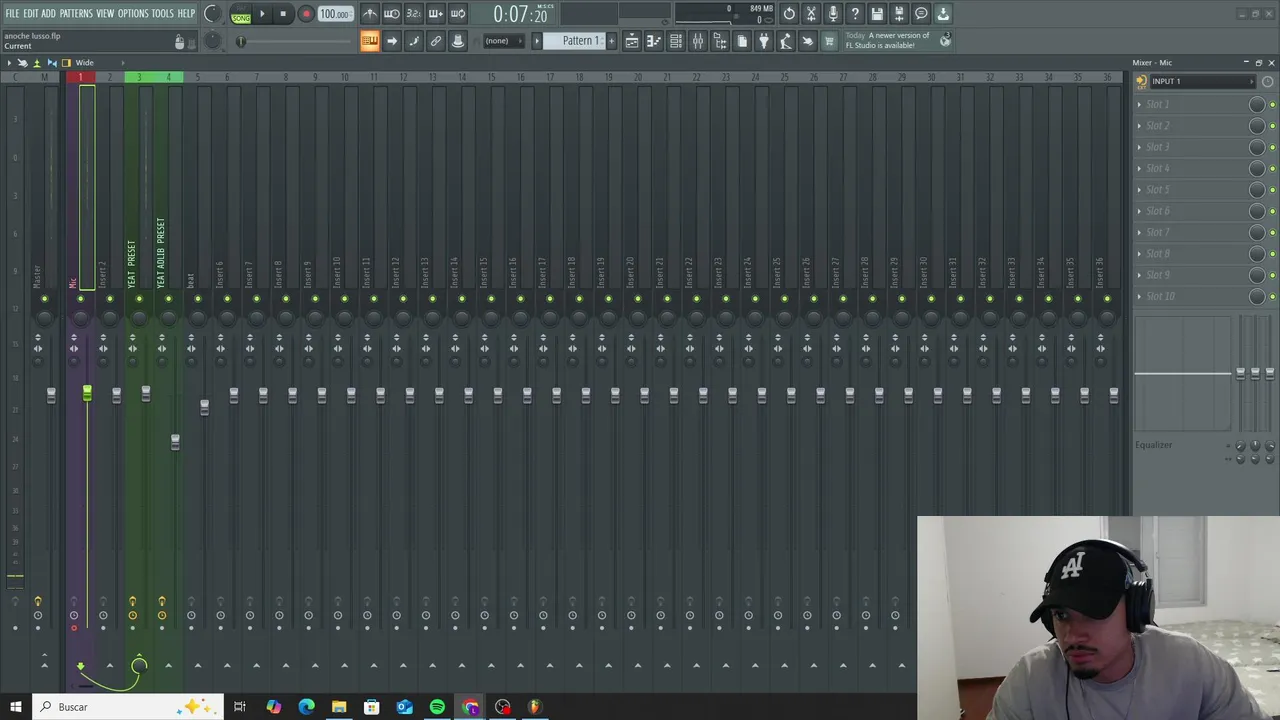Adjust the Mic track volume fader

[87, 394]
